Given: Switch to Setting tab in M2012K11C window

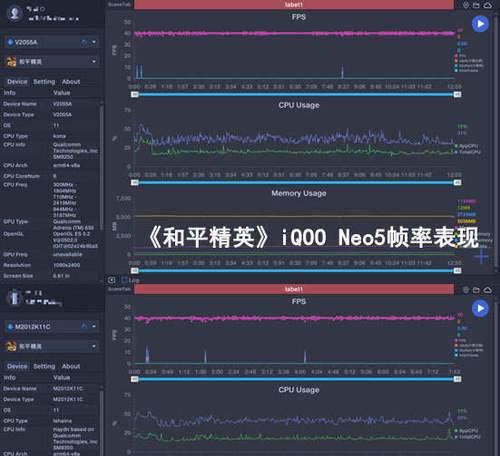Looking at the screenshot, I should point(44,366).
